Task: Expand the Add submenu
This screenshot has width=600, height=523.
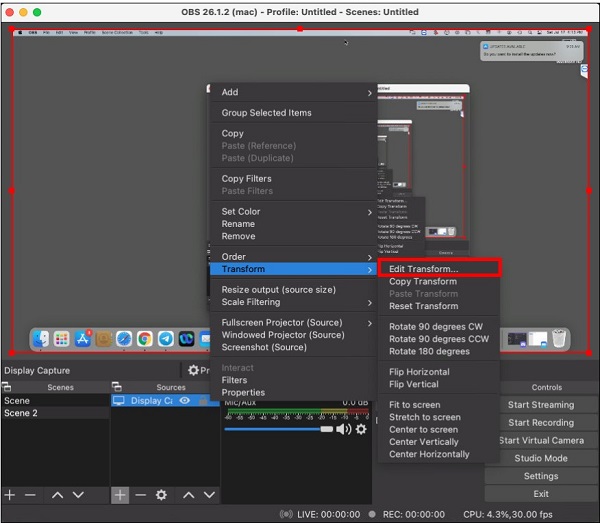Action: [293, 92]
